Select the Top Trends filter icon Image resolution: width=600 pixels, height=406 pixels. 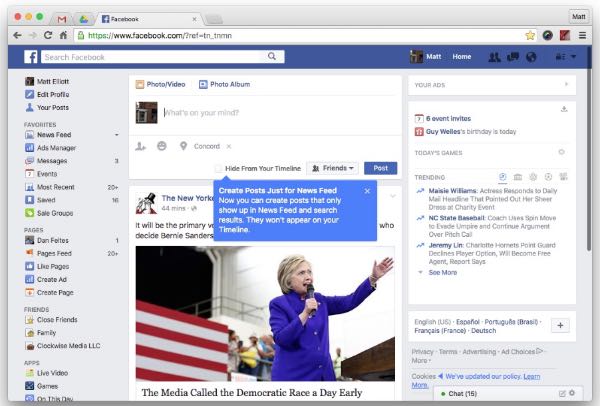503,177
